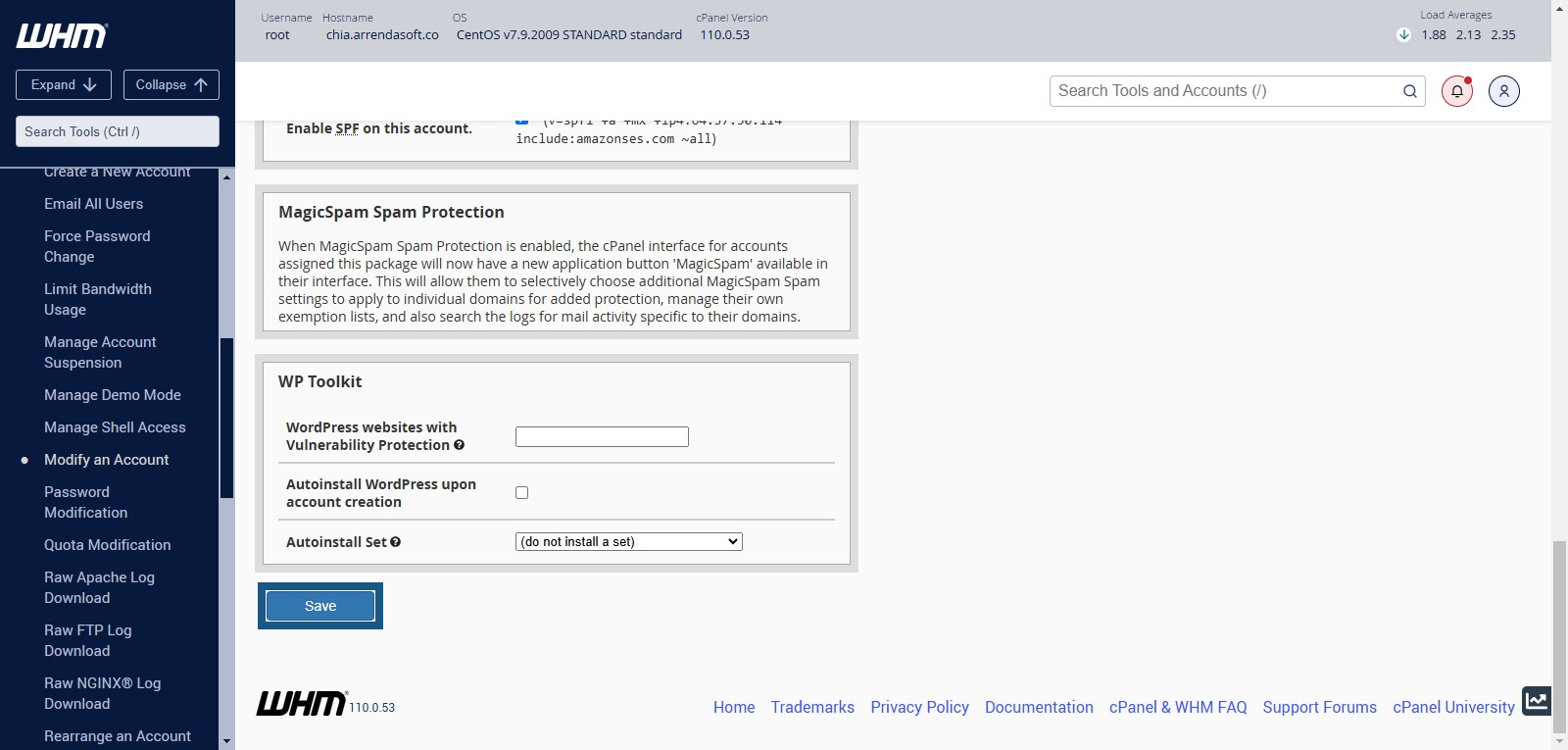1568x750 pixels.
Task: Click the WHM logo in the footer
Action: point(302,703)
